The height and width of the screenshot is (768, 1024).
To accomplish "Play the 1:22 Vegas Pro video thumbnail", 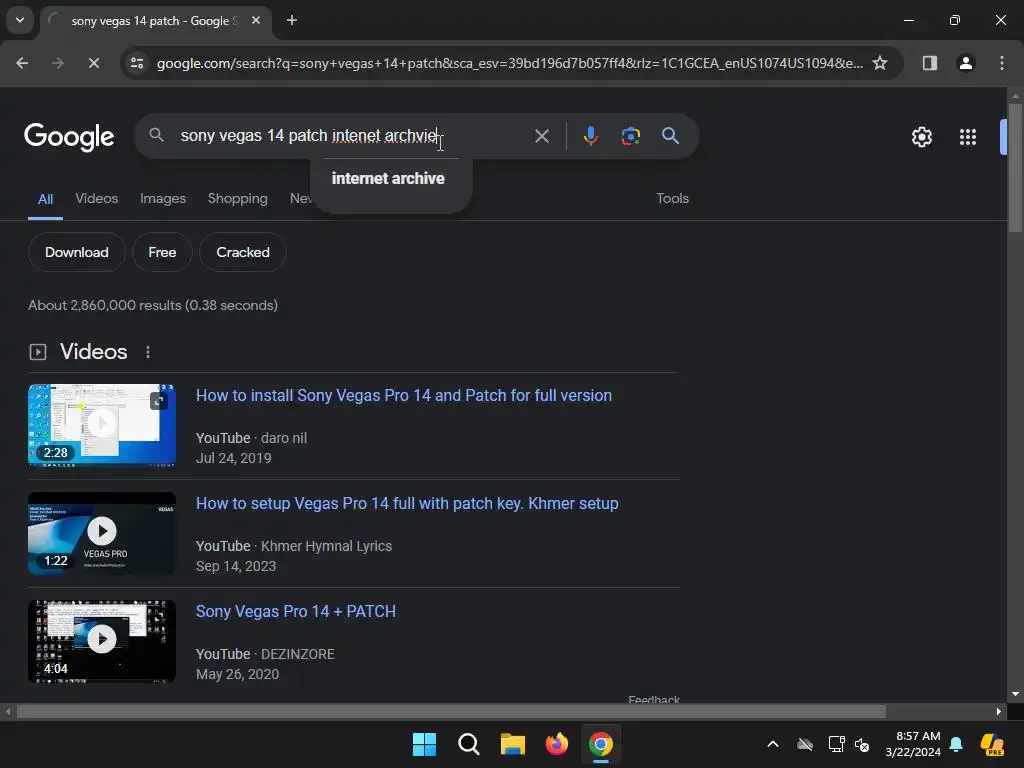I will click(102, 533).
